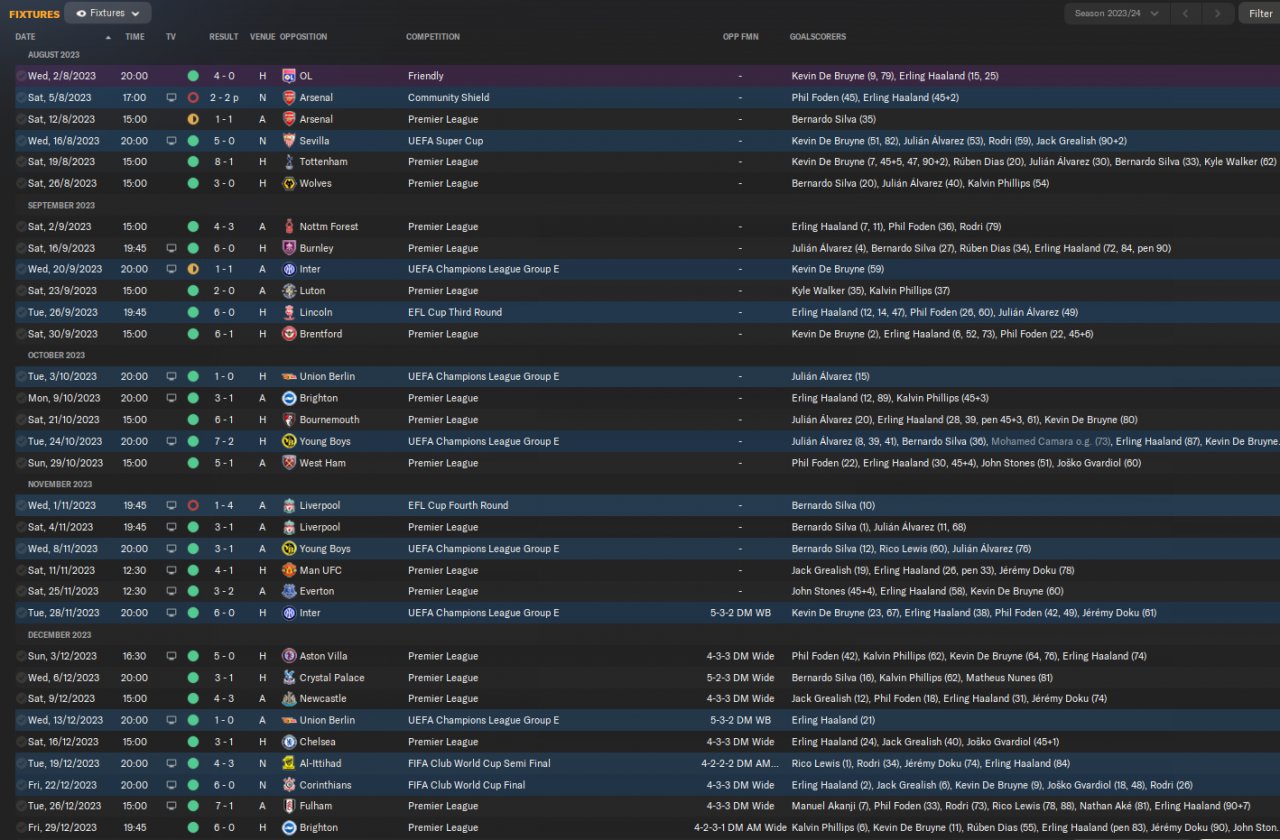Click the Friendly competition text
Image resolution: width=1280 pixels, height=840 pixels.
[426, 76]
